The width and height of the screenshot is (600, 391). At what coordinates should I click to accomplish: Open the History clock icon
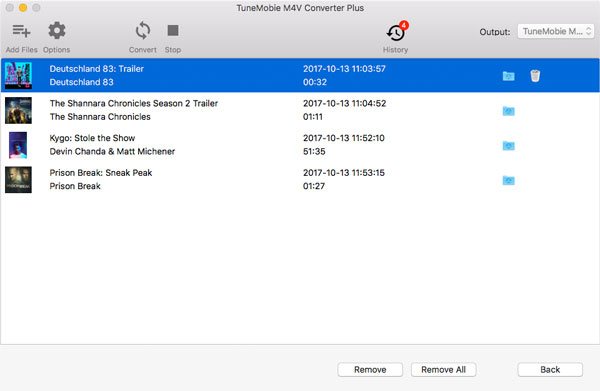pos(396,33)
